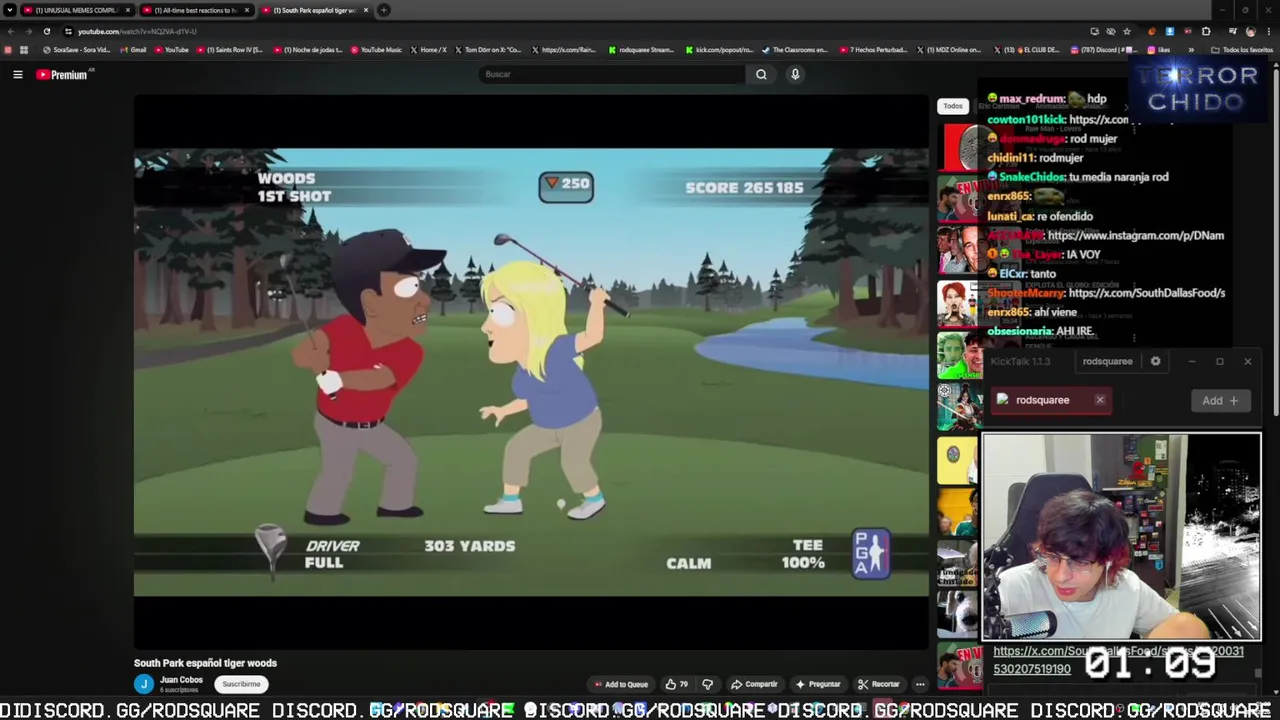The height and width of the screenshot is (720, 1280).
Task: Click the Preguntar button
Action: coord(817,684)
